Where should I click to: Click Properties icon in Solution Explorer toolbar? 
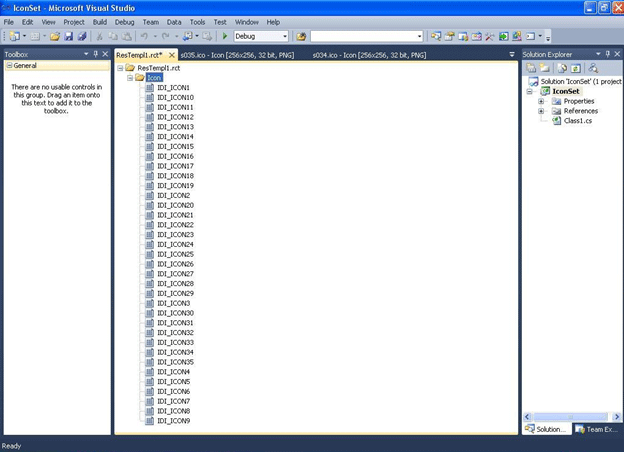(x=531, y=68)
